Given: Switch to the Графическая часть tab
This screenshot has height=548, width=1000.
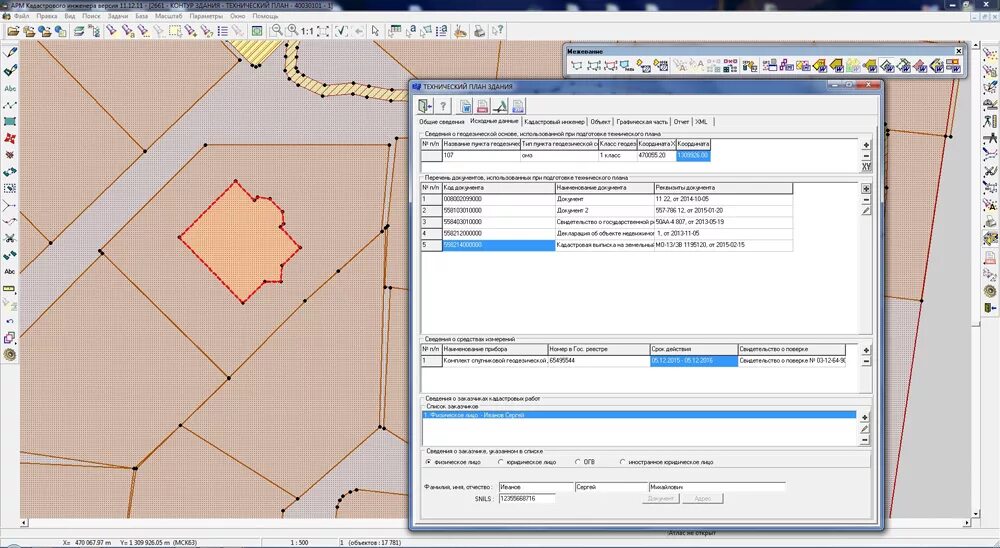Looking at the screenshot, I should coord(642,122).
